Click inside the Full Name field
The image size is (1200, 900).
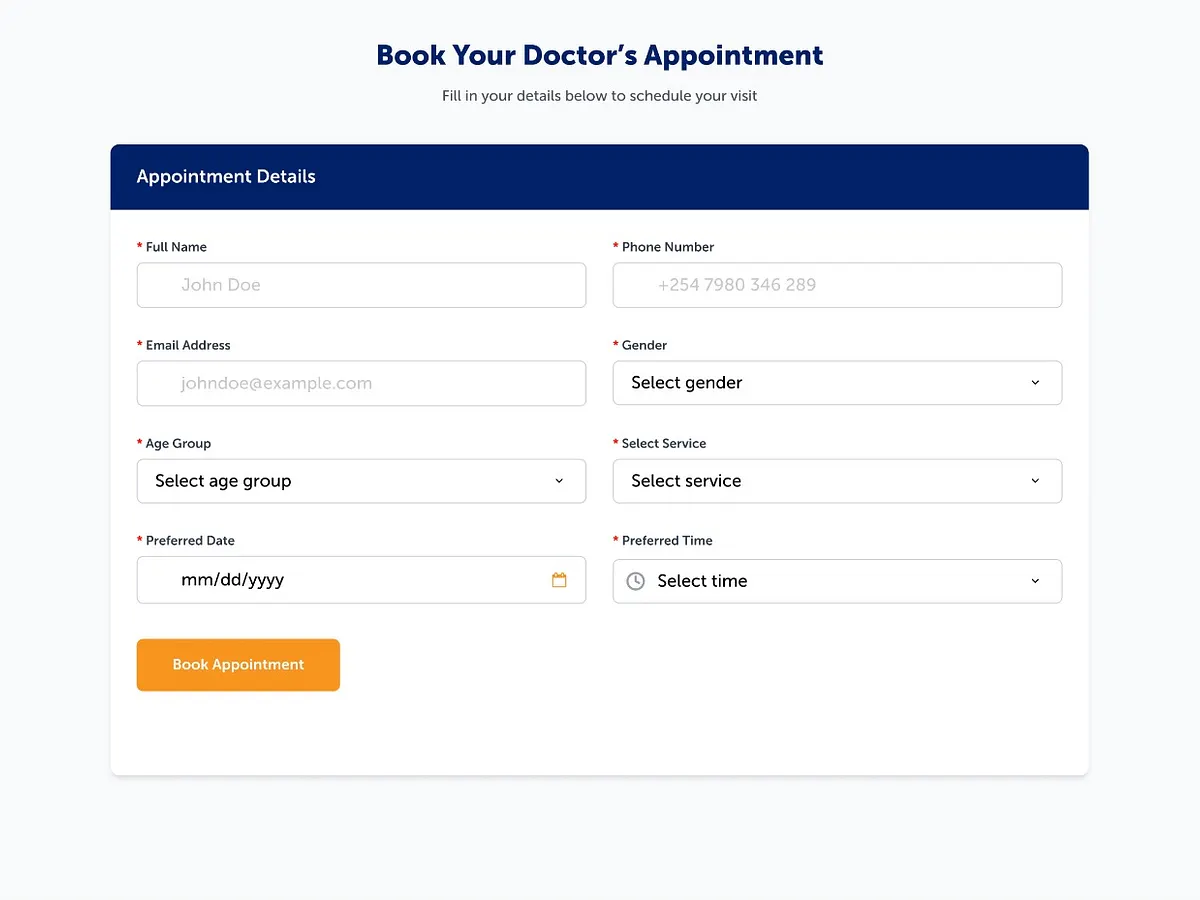point(361,285)
